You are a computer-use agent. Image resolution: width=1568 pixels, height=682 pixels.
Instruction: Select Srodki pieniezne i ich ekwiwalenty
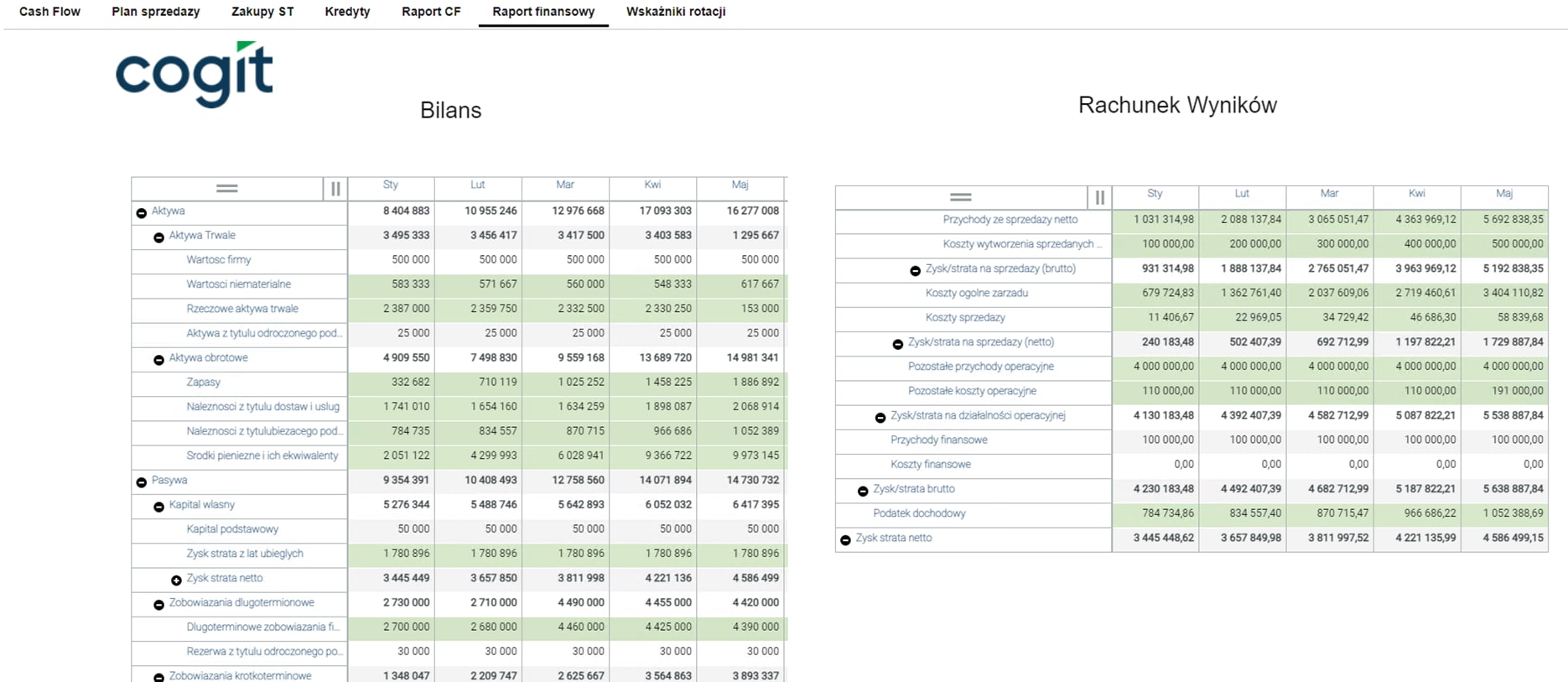[x=262, y=456]
